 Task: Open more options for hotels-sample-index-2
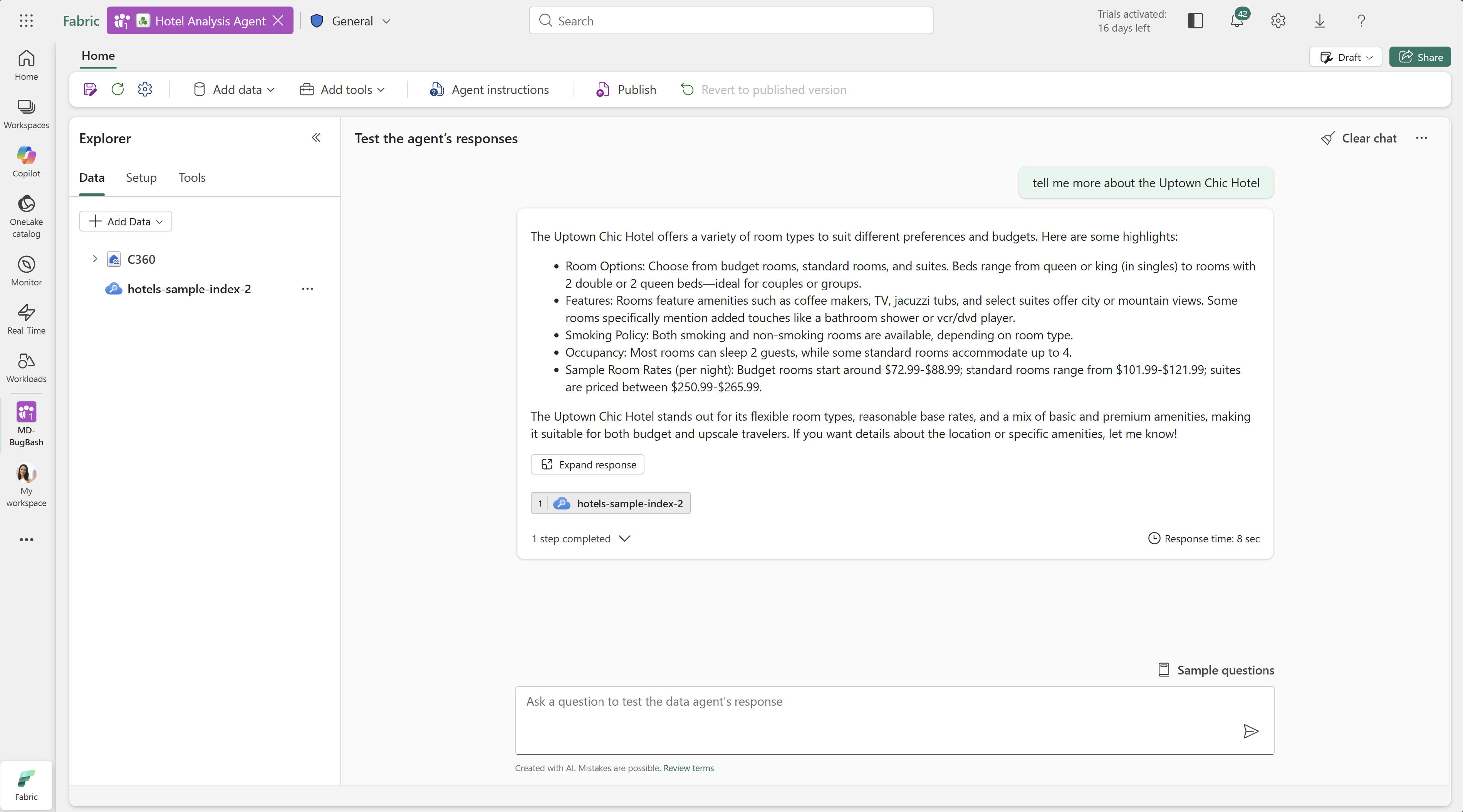pyautogui.click(x=307, y=289)
